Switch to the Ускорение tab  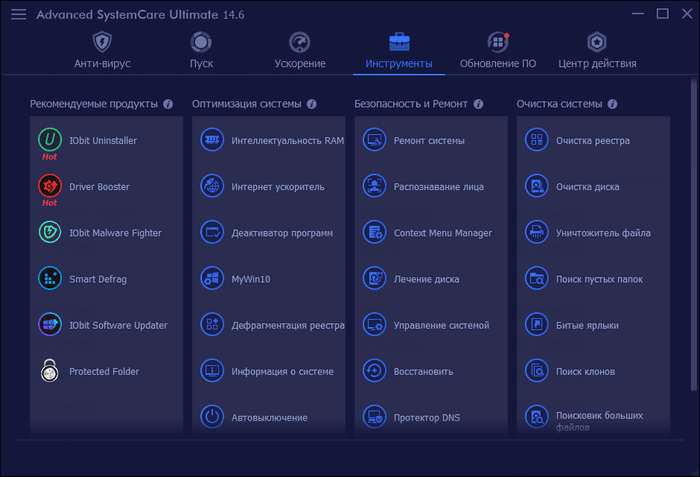coord(300,51)
